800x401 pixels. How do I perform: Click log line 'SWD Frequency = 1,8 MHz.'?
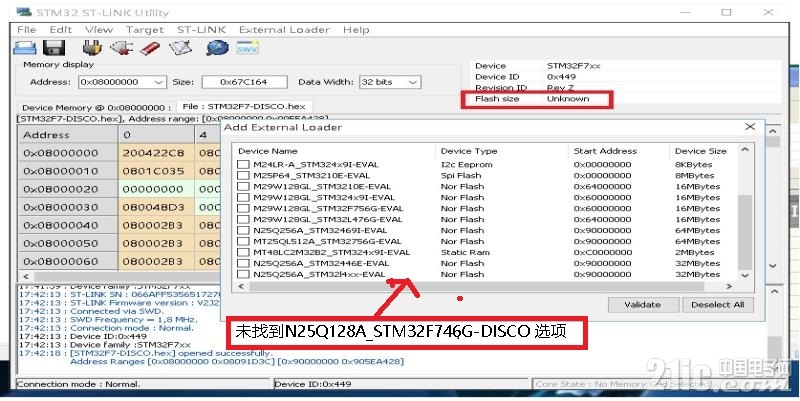(134, 319)
